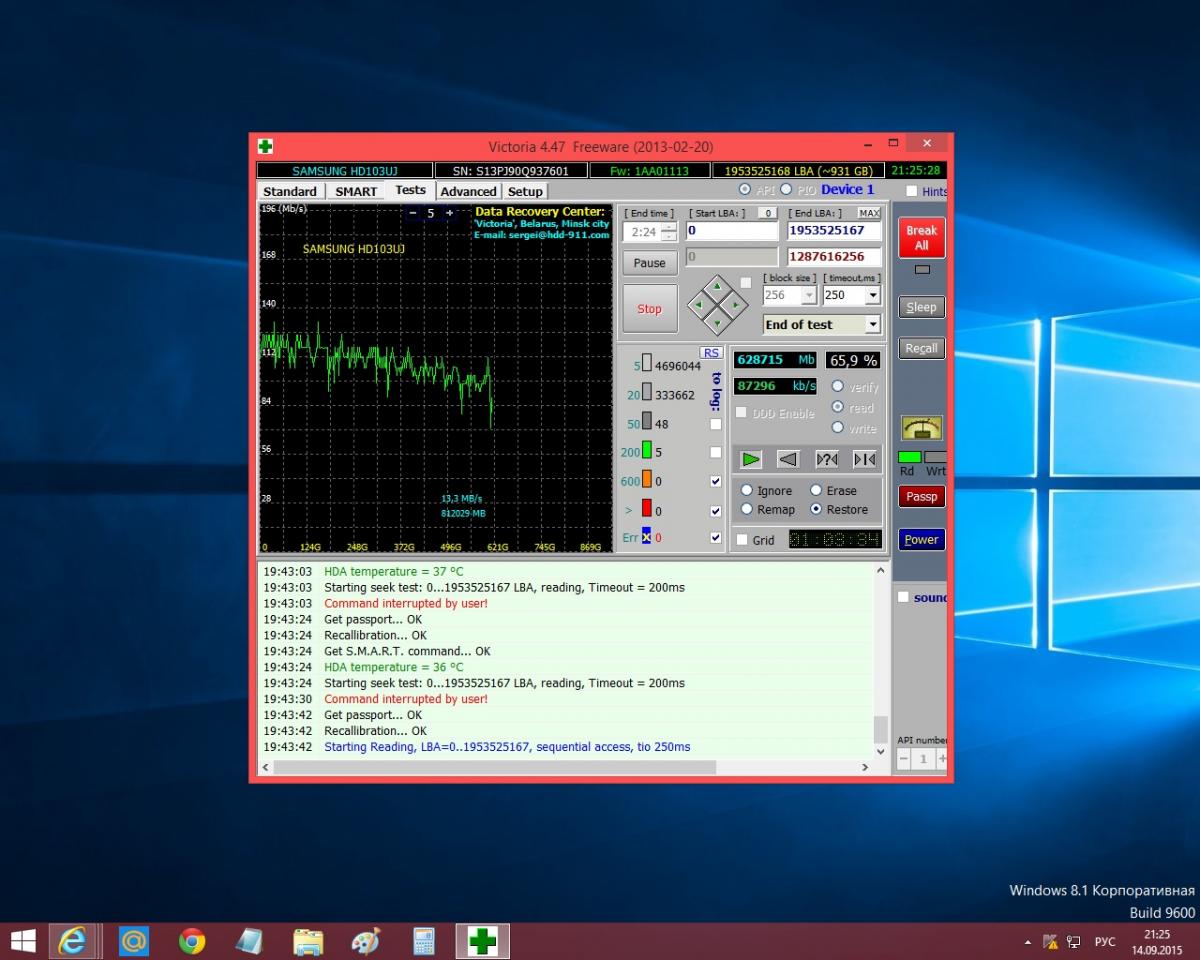
Task: Click the Victoria green cross title bar icon
Action: pyautogui.click(x=265, y=146)
